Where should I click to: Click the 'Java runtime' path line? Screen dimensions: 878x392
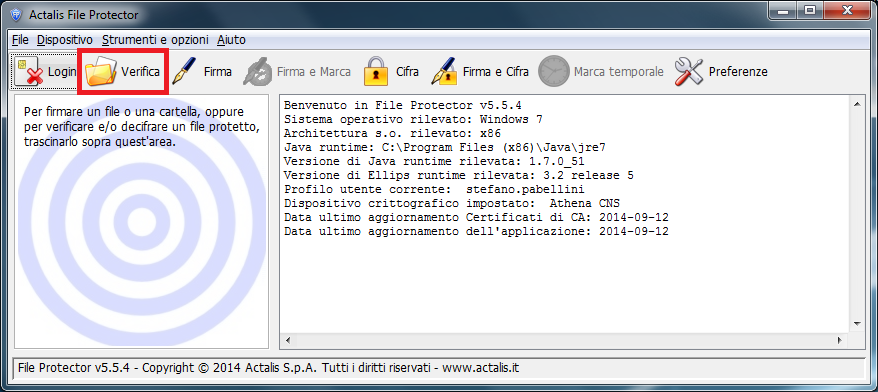(445, 147)
